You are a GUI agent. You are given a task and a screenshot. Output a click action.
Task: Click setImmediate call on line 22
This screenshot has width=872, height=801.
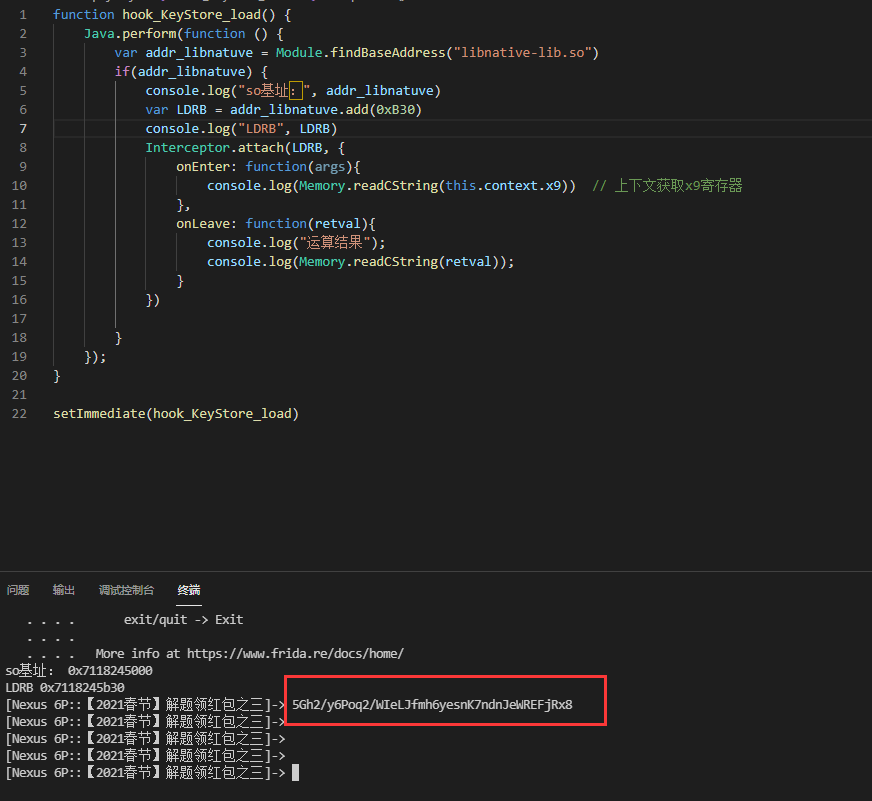(99, 413)
